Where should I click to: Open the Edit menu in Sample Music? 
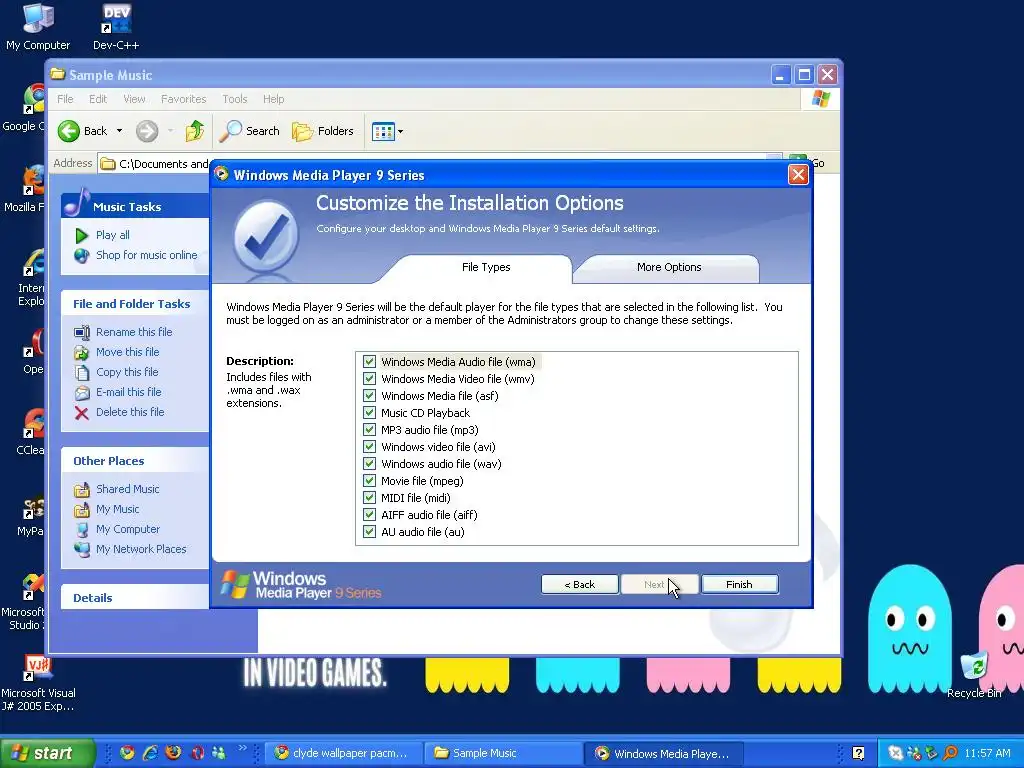pyautogui.click(x=98, y=99)
